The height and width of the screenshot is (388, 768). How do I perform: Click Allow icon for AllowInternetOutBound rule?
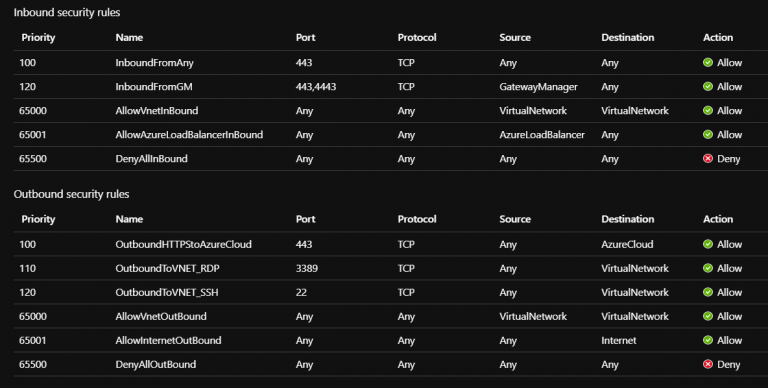click(x=708, y=340)
